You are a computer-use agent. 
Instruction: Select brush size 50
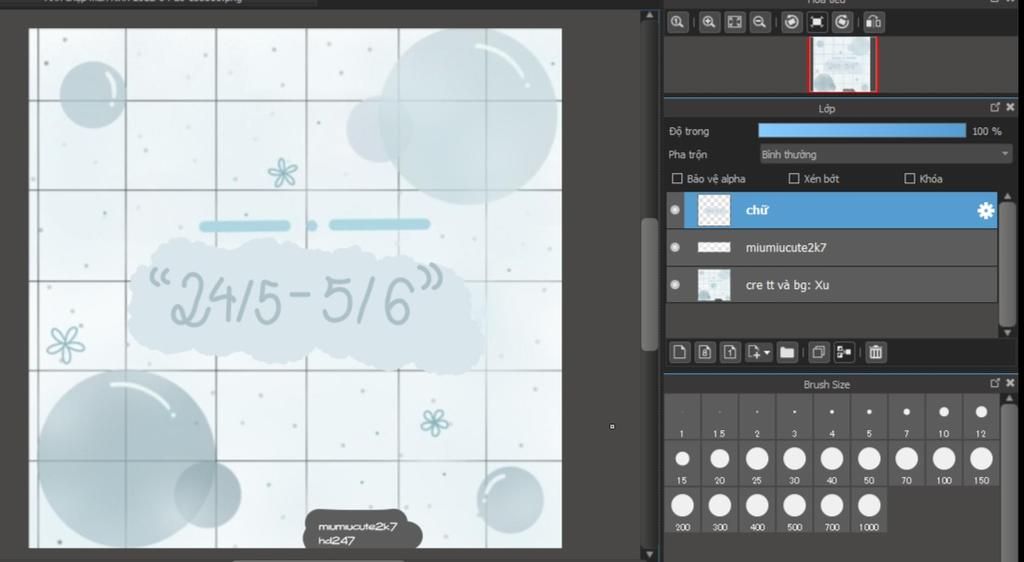[869, 463]
